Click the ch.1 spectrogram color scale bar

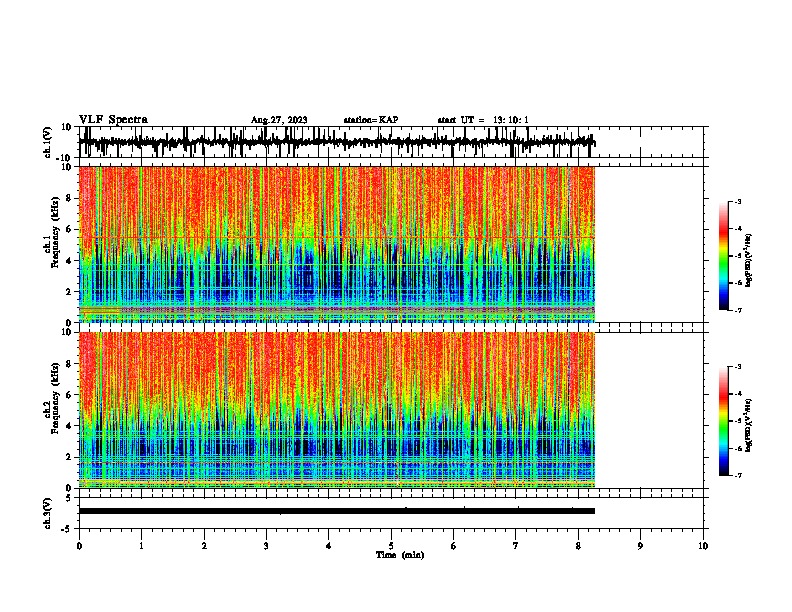click(x=724, y=256)
